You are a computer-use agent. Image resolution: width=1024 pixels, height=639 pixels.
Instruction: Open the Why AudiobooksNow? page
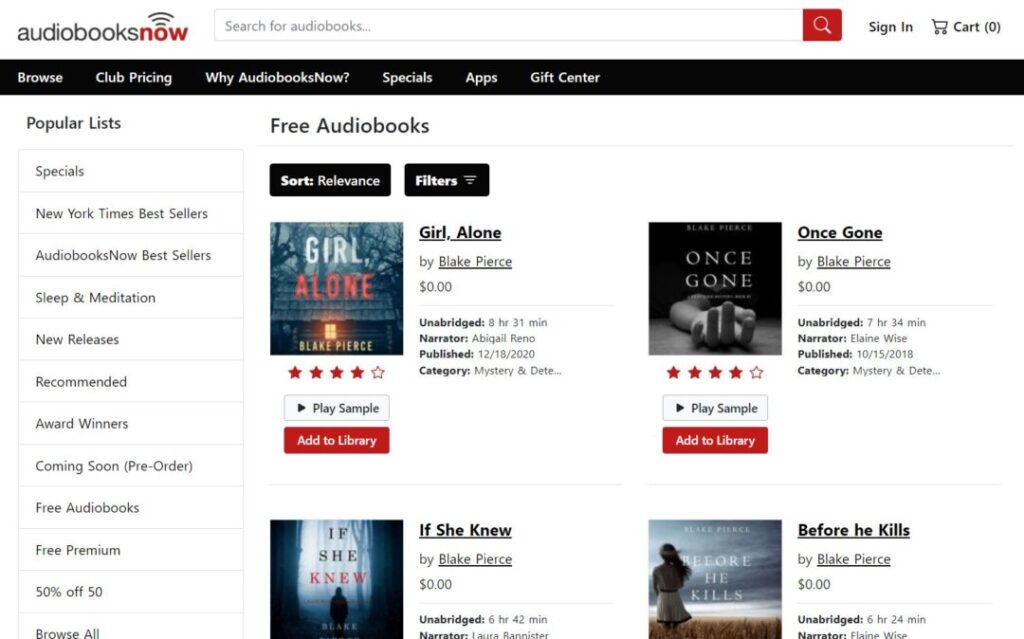pos(277,77)
